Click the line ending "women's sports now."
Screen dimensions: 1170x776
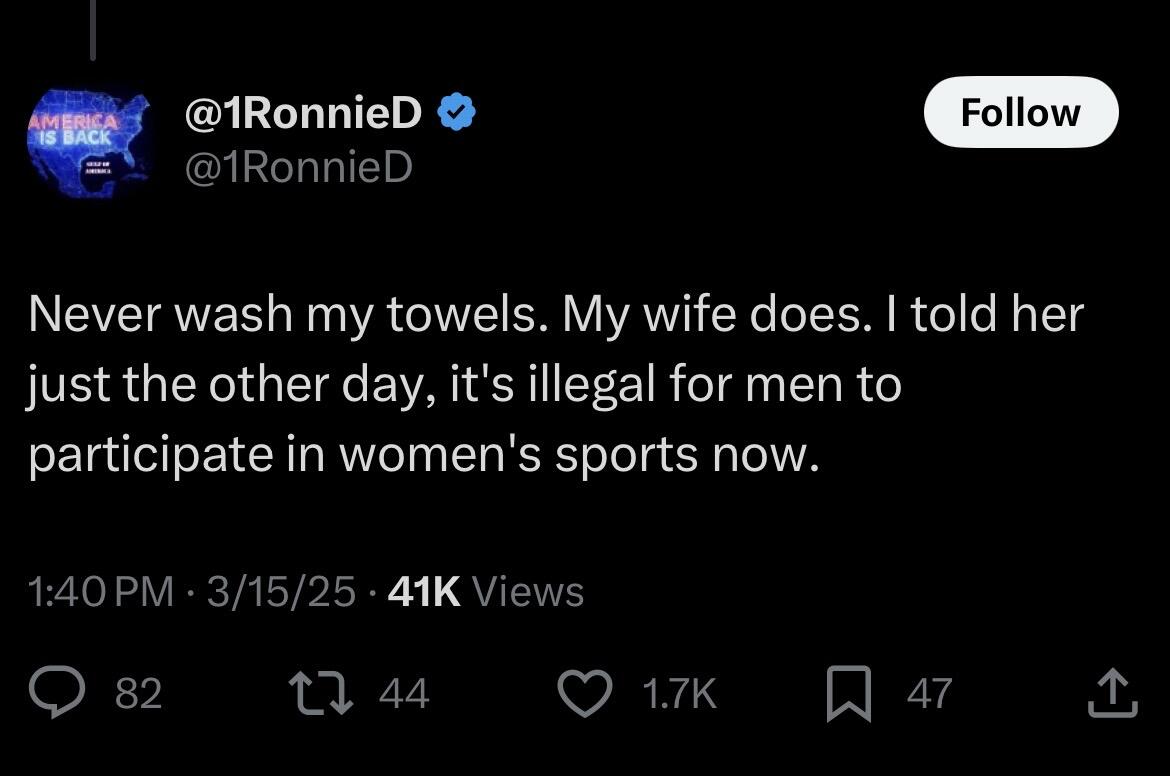(x=424, y=454)
